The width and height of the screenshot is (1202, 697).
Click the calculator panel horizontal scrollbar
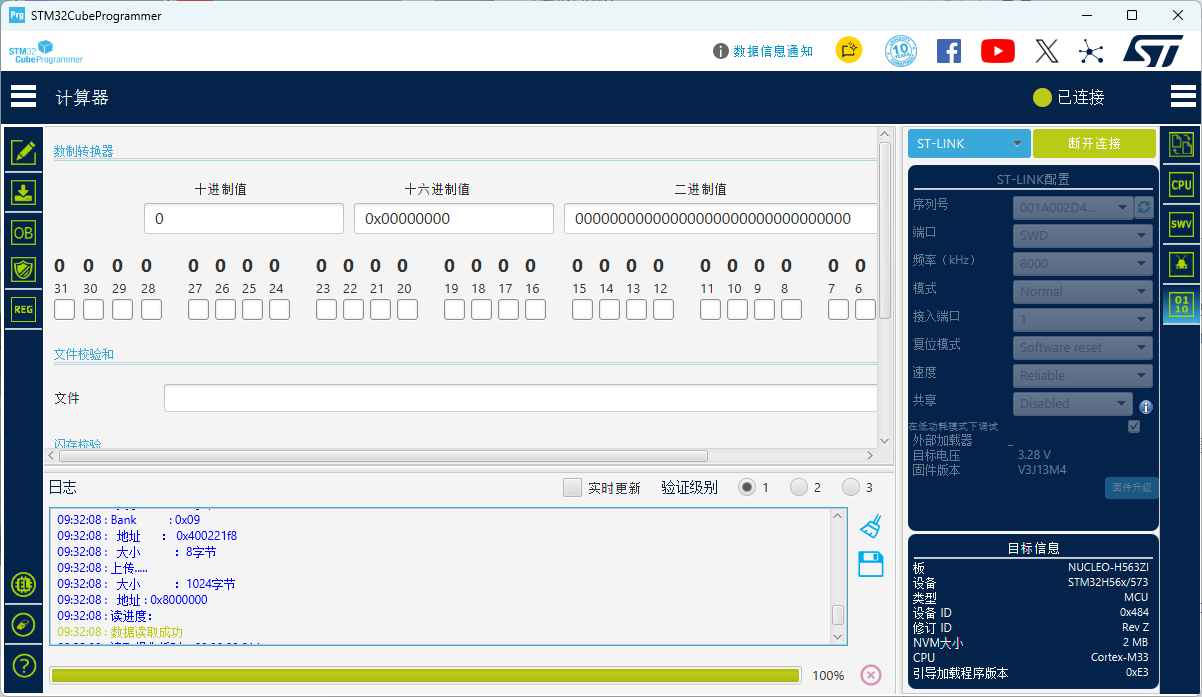383,456
